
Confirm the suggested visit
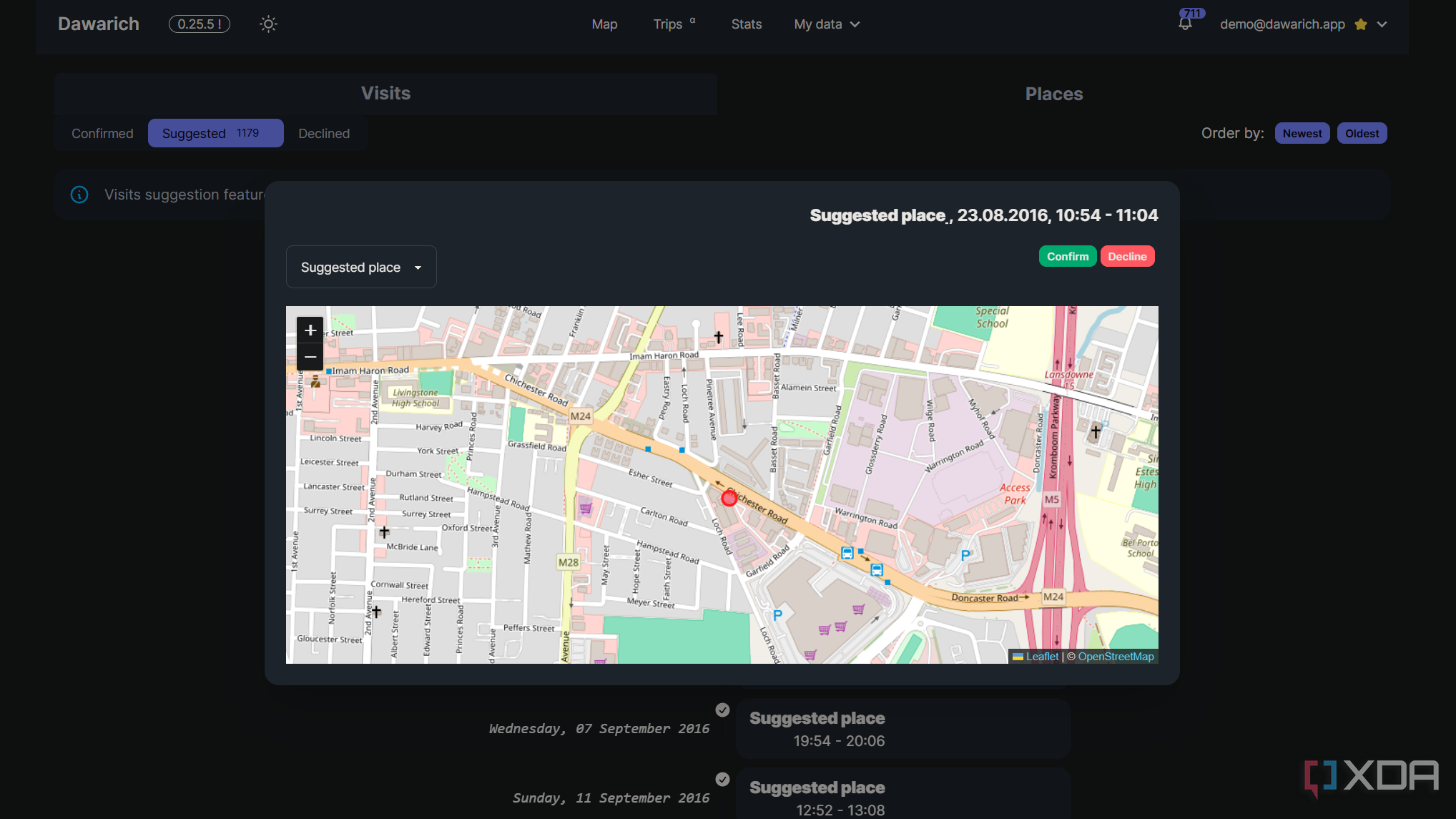click(x=1068, y=256)
